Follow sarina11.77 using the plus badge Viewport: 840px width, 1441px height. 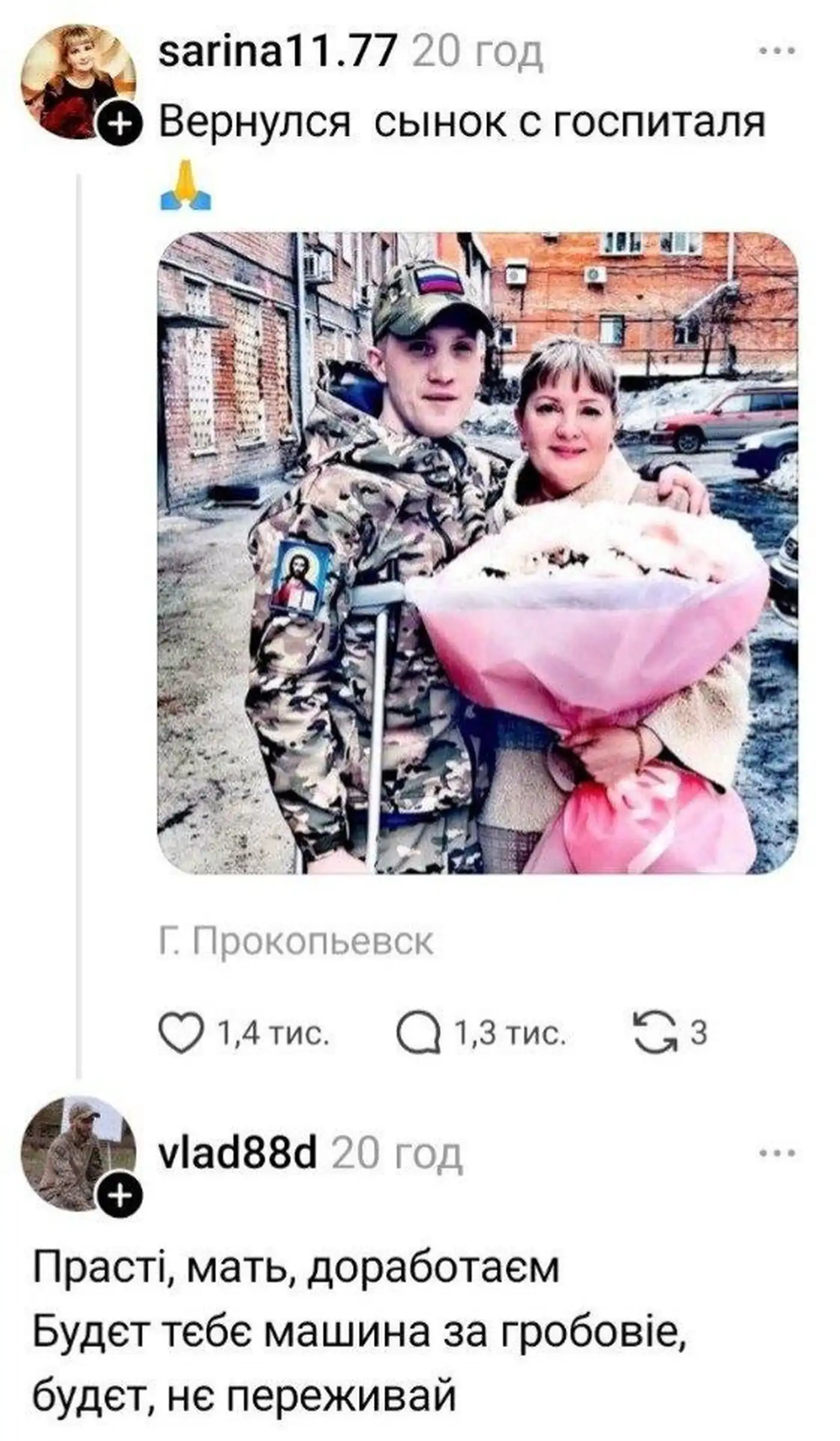point(121,124)
